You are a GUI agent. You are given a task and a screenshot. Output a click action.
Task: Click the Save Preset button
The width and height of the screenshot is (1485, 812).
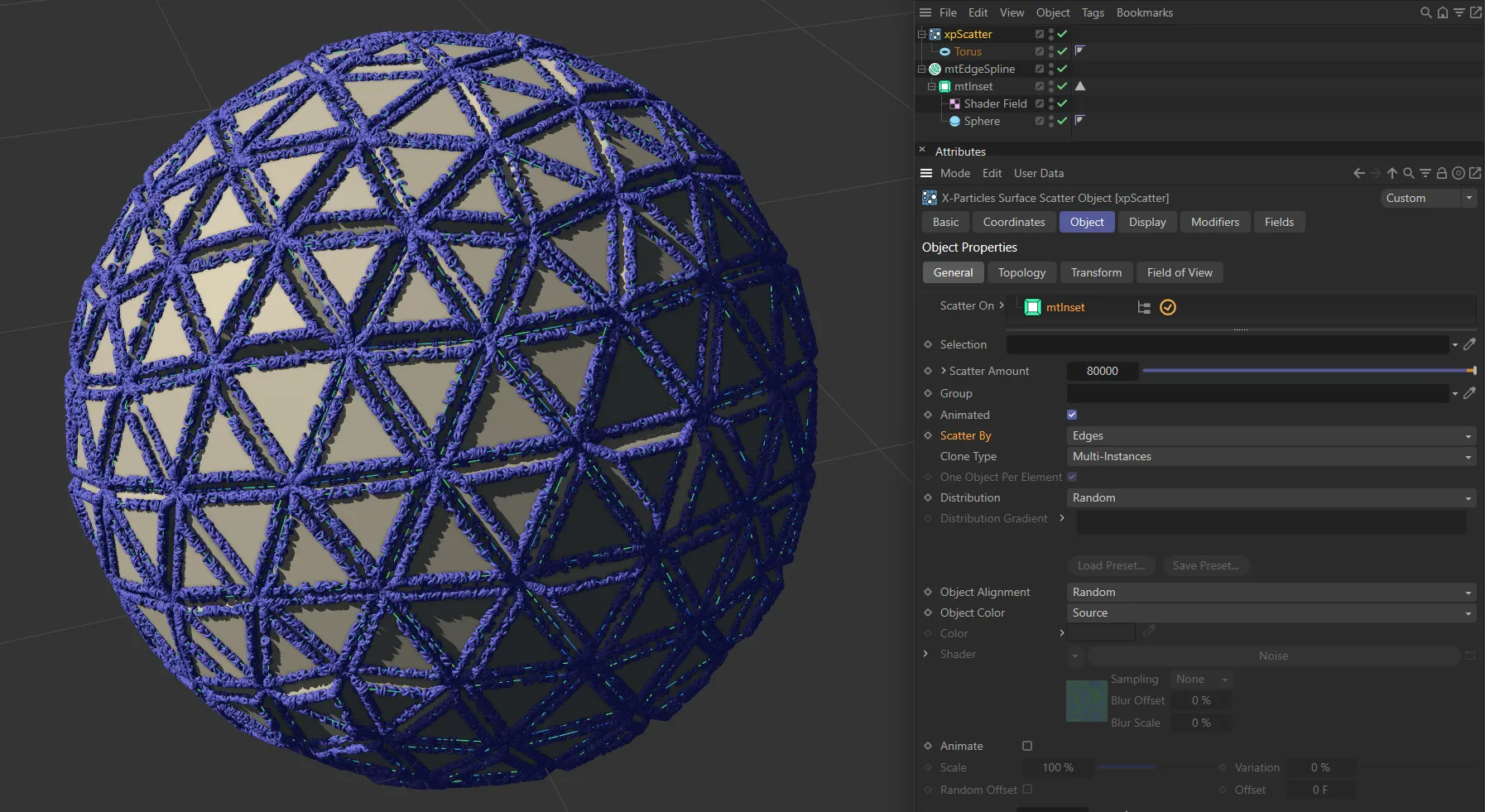coord(1205,565)
